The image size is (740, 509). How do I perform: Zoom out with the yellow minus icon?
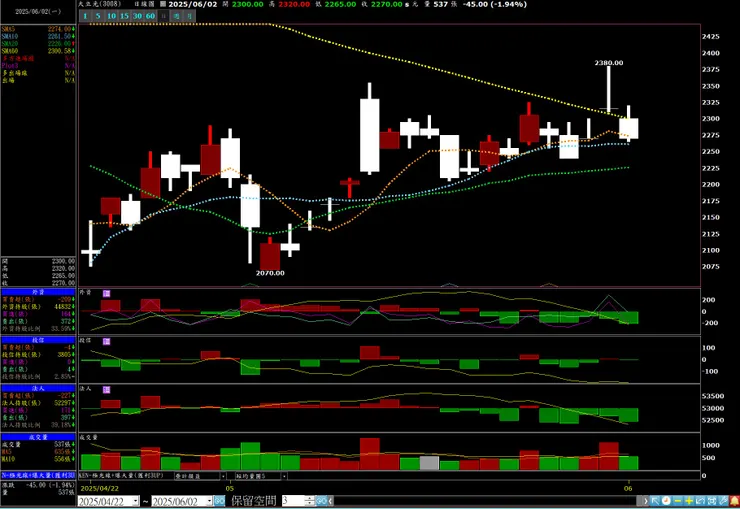[678, 501]
